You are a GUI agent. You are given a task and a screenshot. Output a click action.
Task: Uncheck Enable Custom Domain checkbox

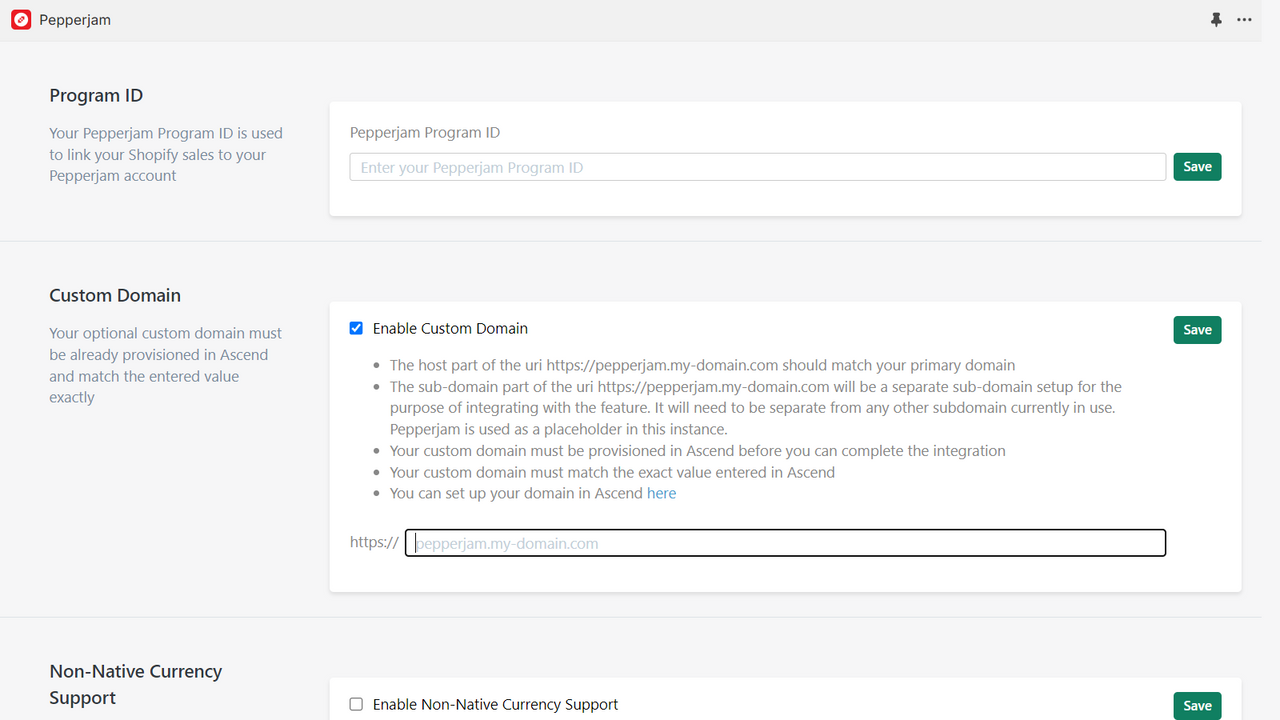coord(356,328)
